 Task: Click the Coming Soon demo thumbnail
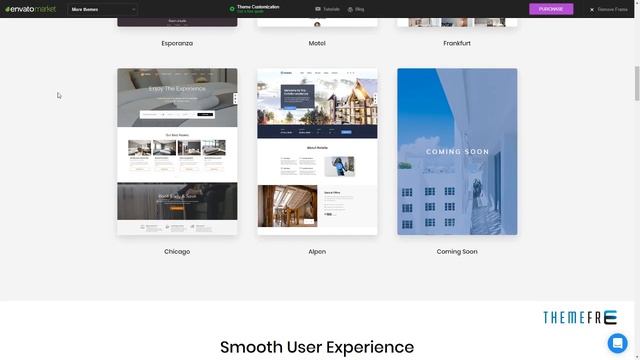pyautogui.click(x=457, y=151)
